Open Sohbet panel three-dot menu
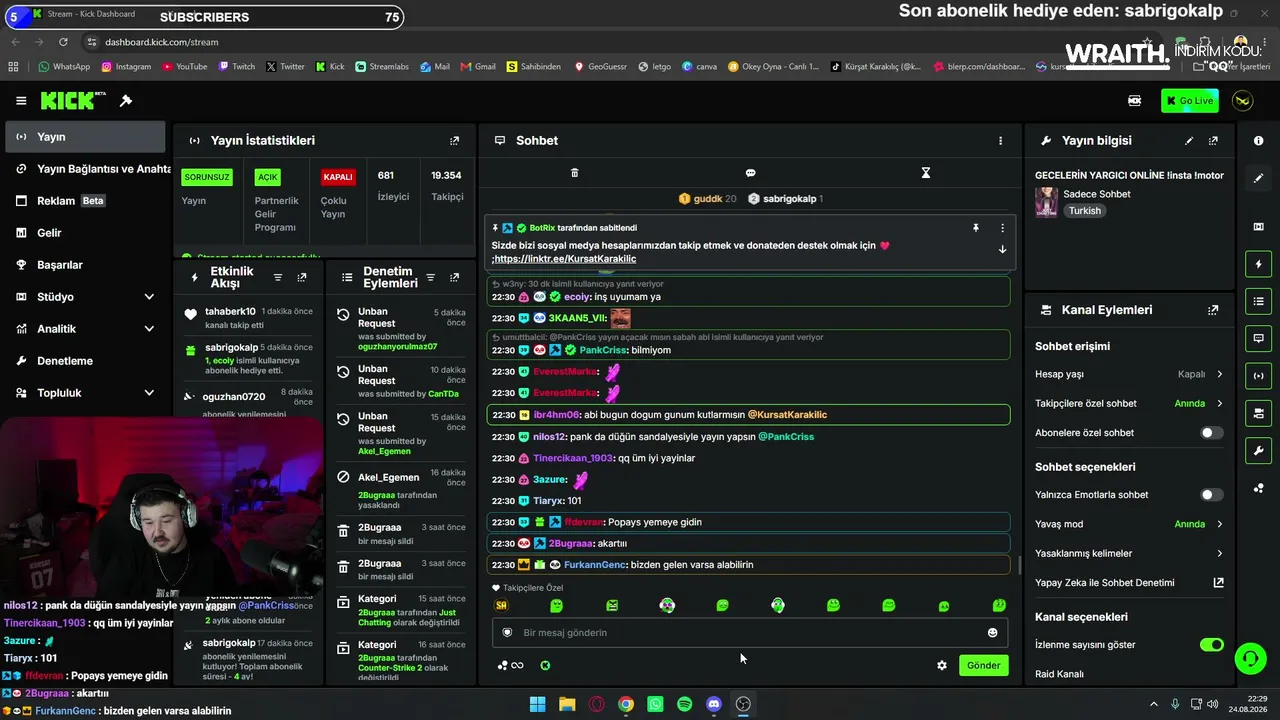The image size is (1280, 720). coord(1000,141)
